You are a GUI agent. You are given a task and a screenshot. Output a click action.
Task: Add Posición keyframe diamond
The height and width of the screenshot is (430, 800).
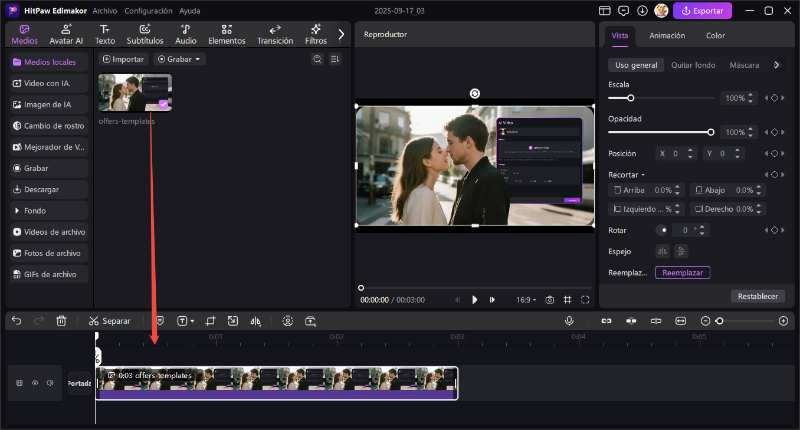pyautogui.click(x=774, y=154)
